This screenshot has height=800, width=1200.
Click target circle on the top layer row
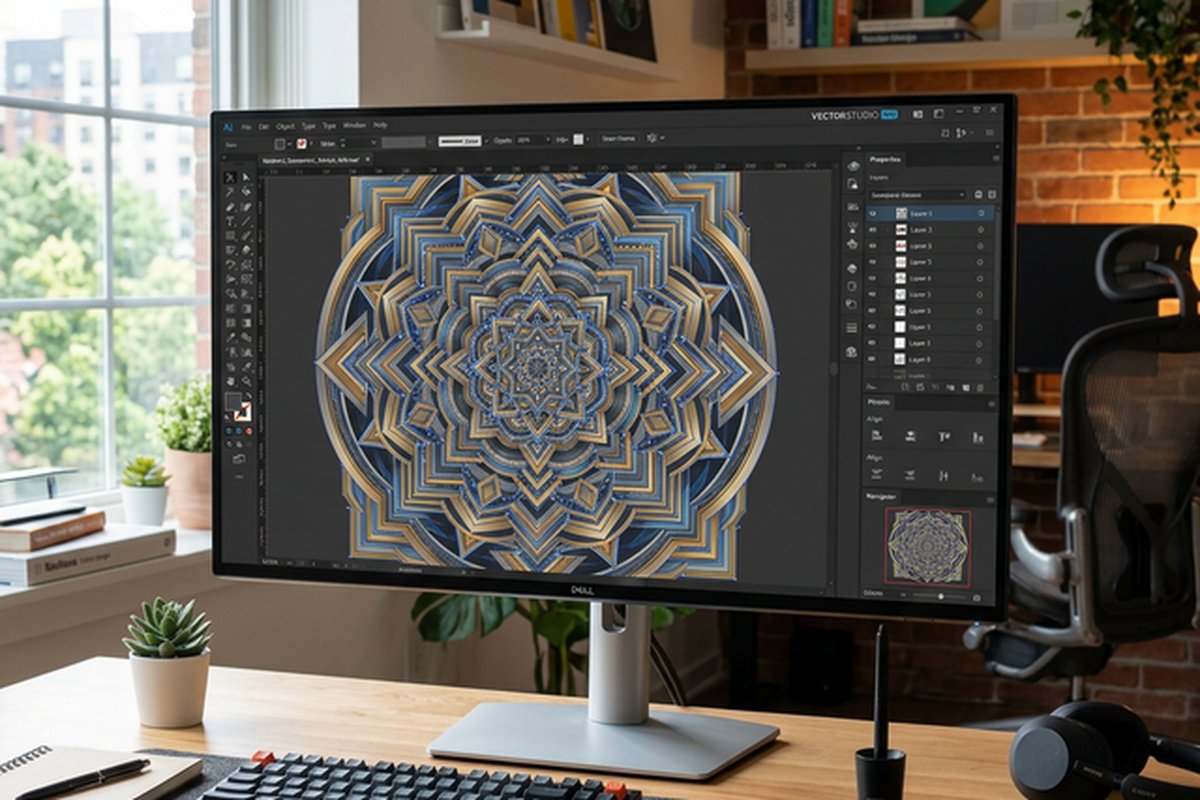[x=980, y=213]
